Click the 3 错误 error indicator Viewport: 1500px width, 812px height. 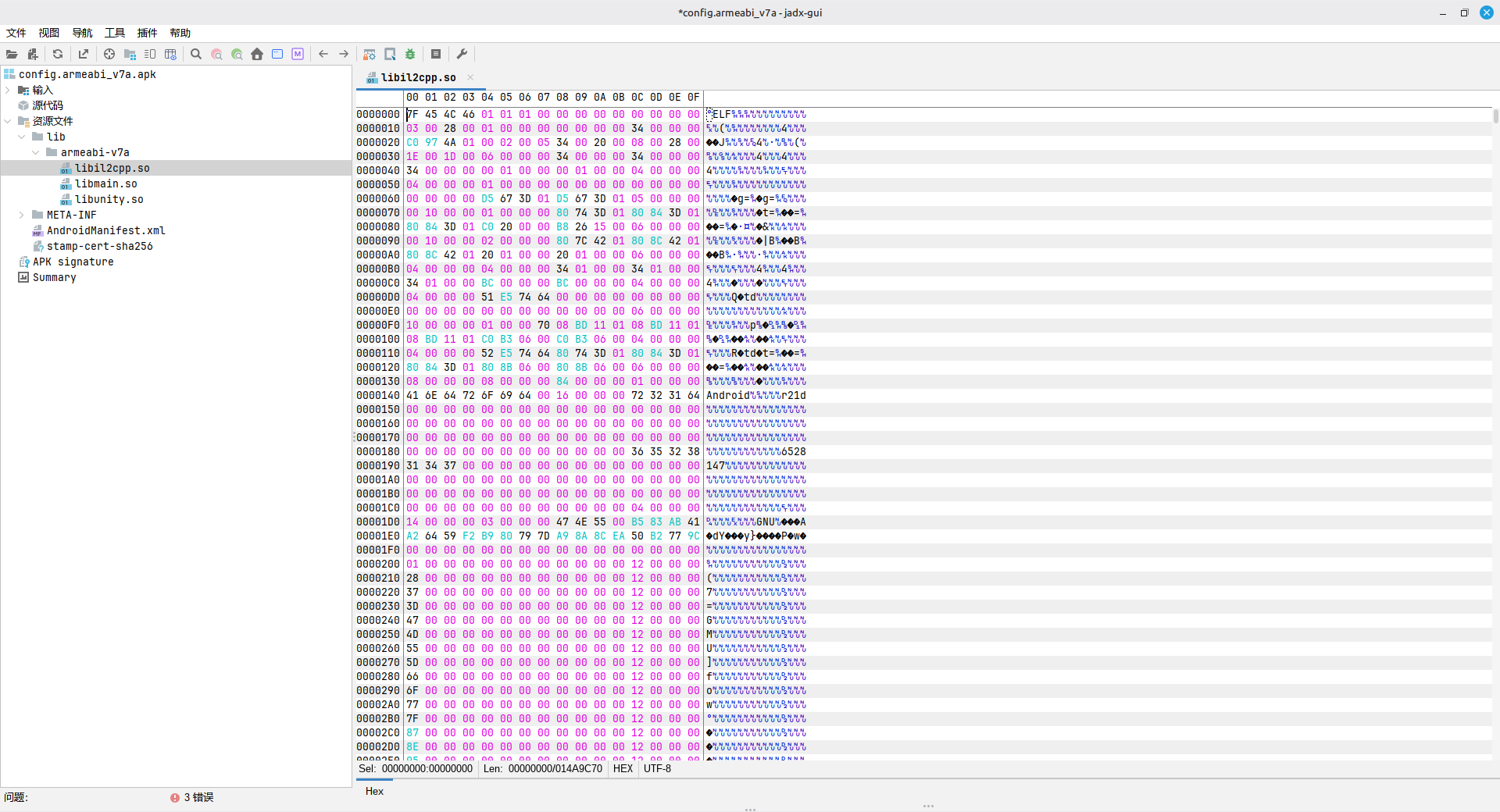[192, 797]
